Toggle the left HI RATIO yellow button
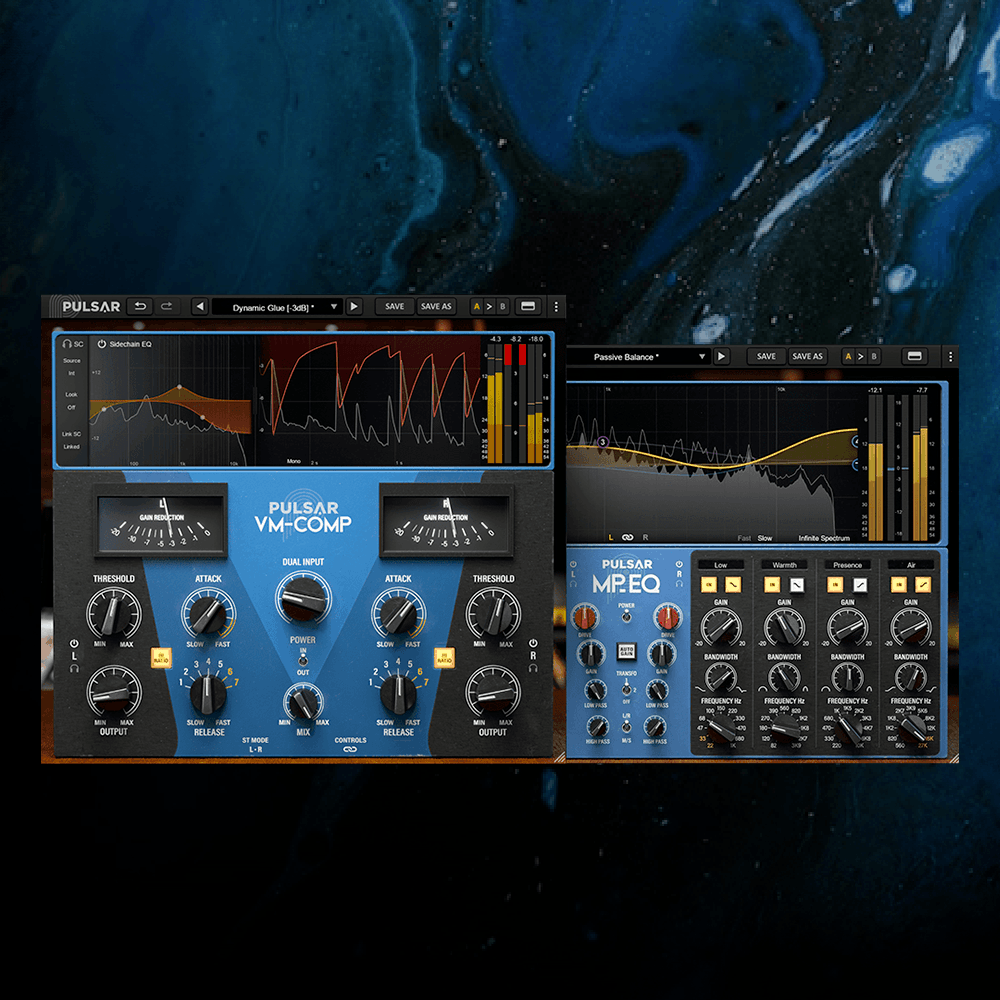This screenshot has height=1000, width=1000. pyautogui.click(x=161, y=658)
